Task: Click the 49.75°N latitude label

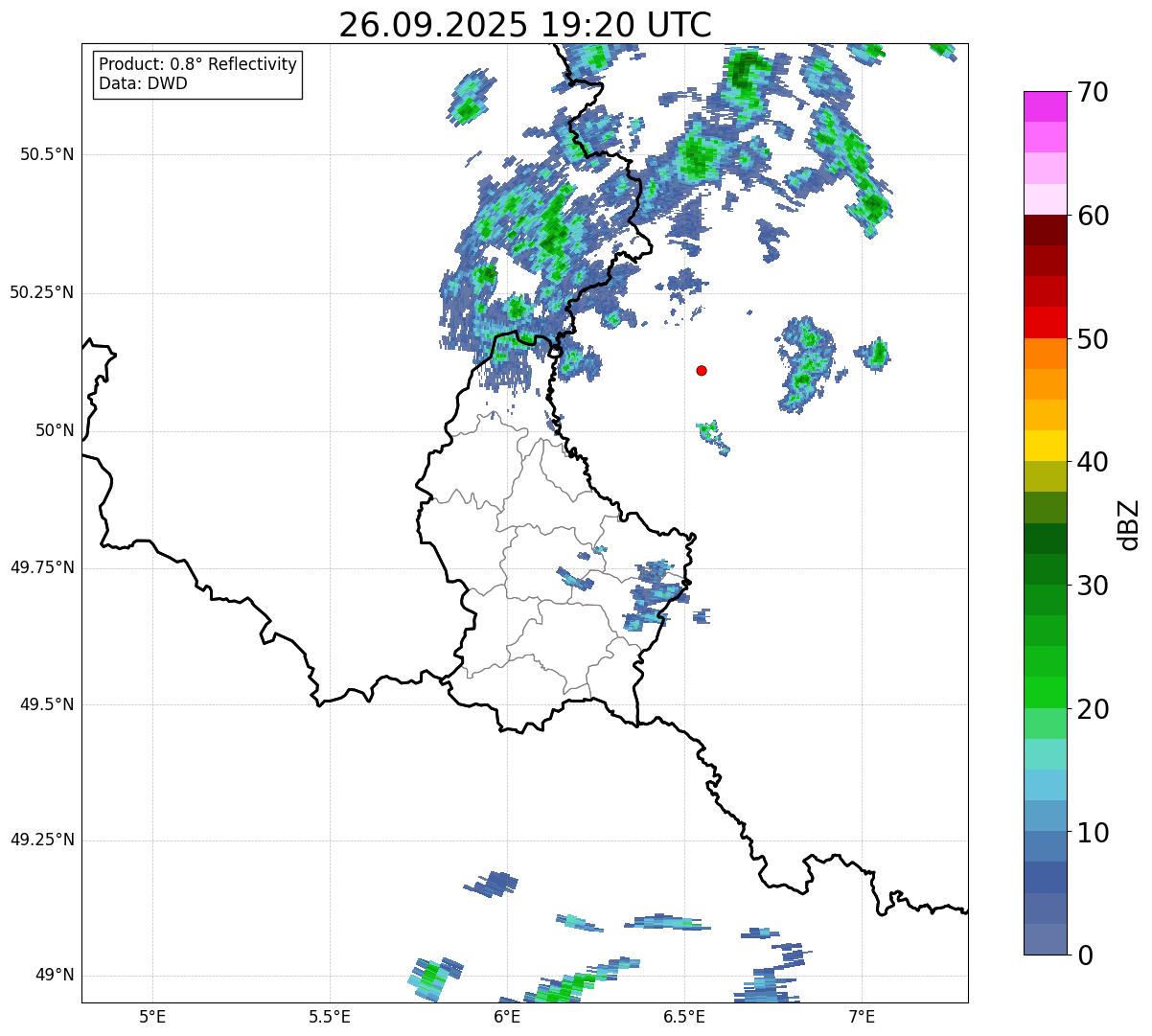Action: (42, 567)
